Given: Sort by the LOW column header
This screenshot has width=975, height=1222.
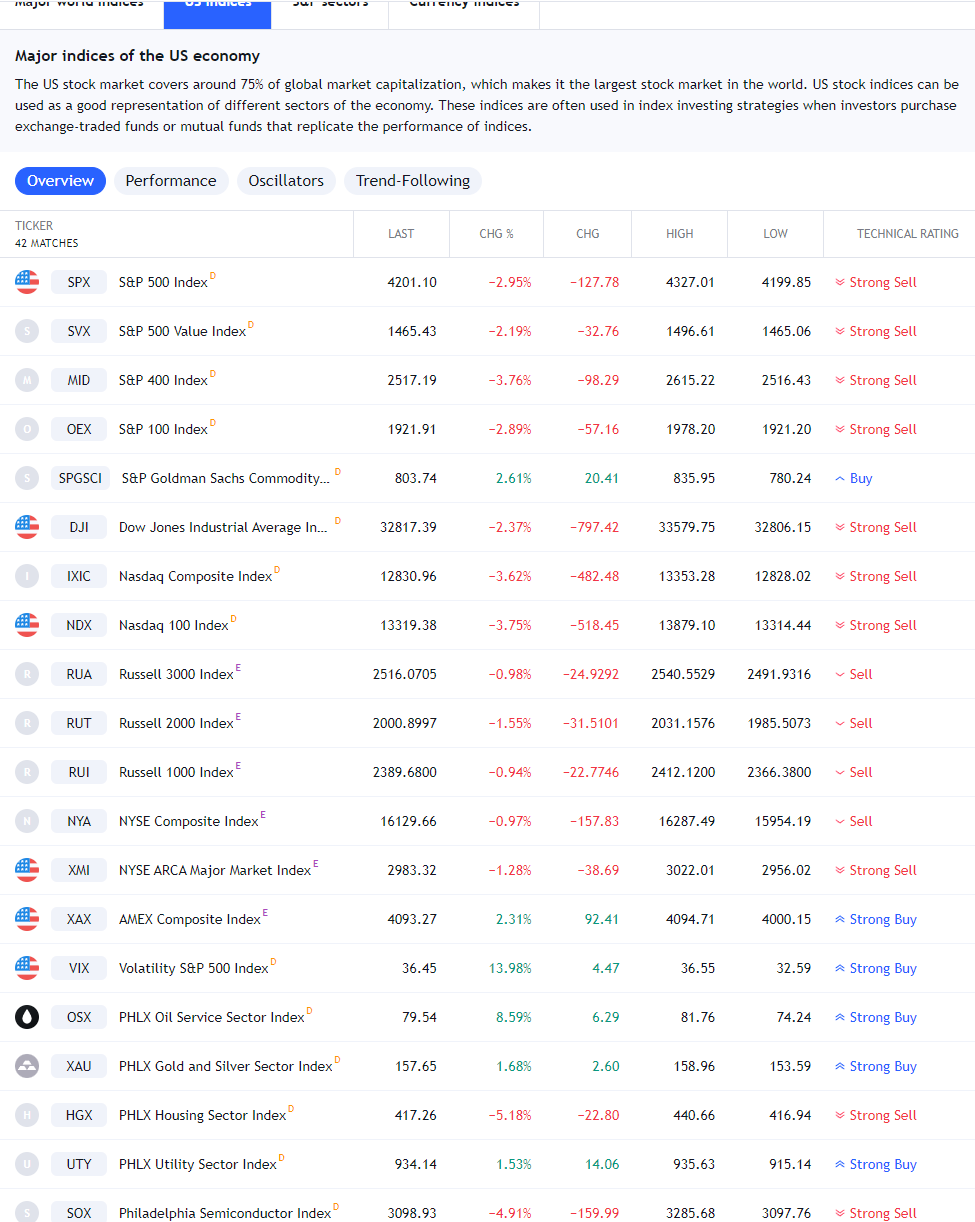Looking at the screenshot, I should (x=775, y=234).
